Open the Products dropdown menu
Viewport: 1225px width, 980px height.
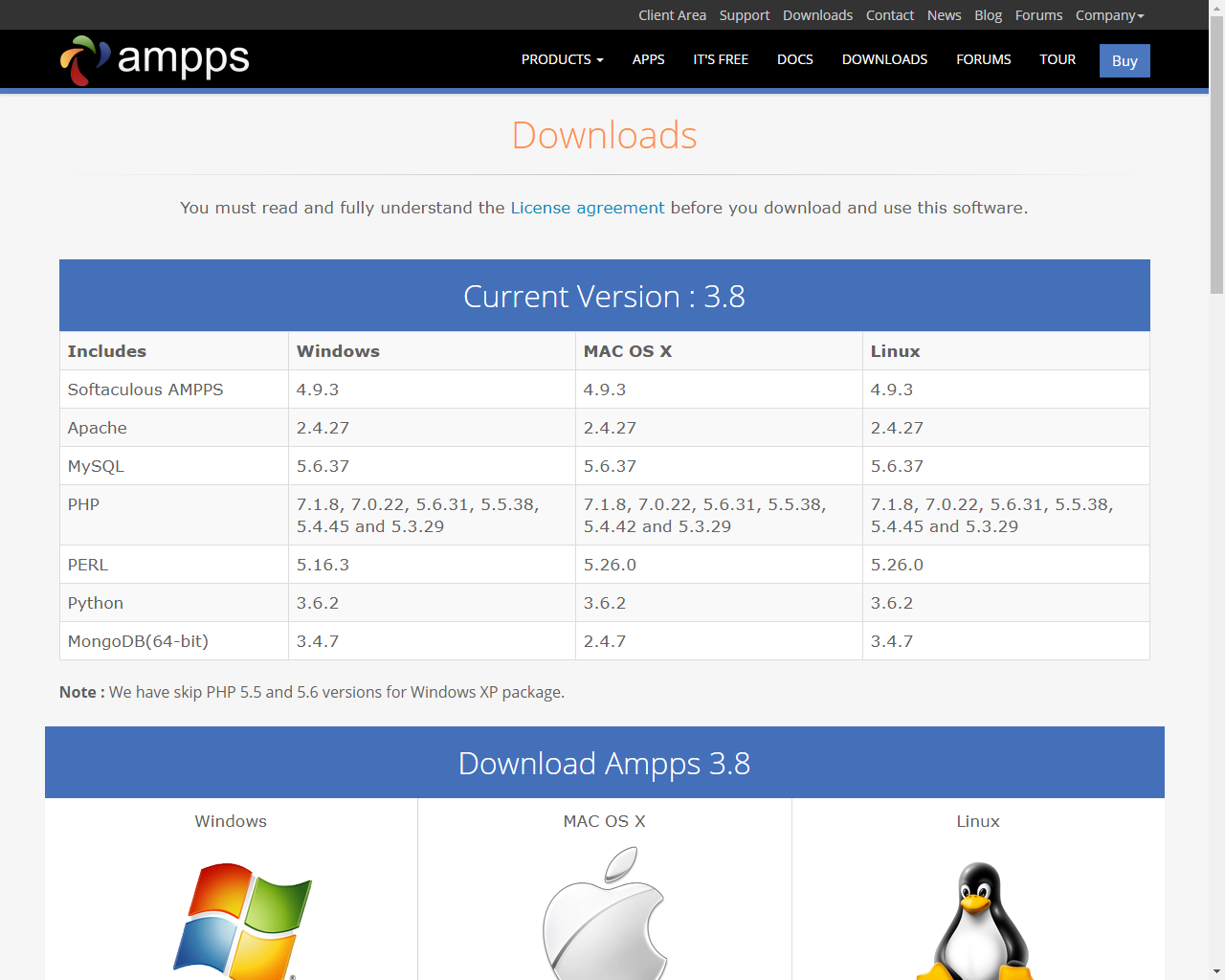pos(562,59)
